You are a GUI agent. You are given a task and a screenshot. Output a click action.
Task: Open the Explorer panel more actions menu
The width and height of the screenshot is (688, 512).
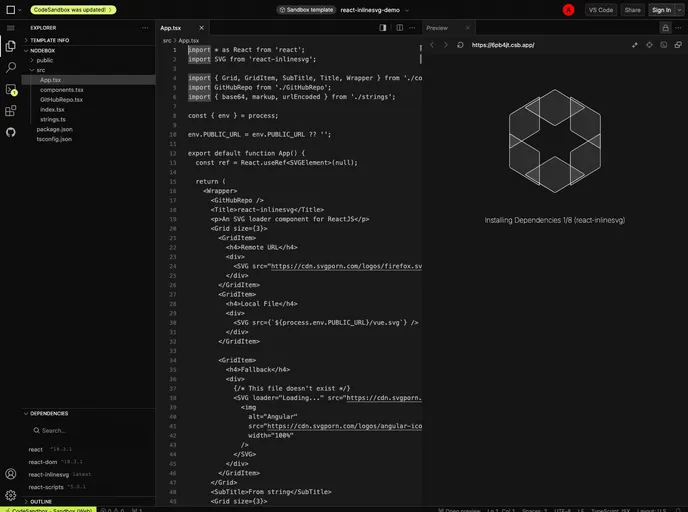[x=145, y=28]
